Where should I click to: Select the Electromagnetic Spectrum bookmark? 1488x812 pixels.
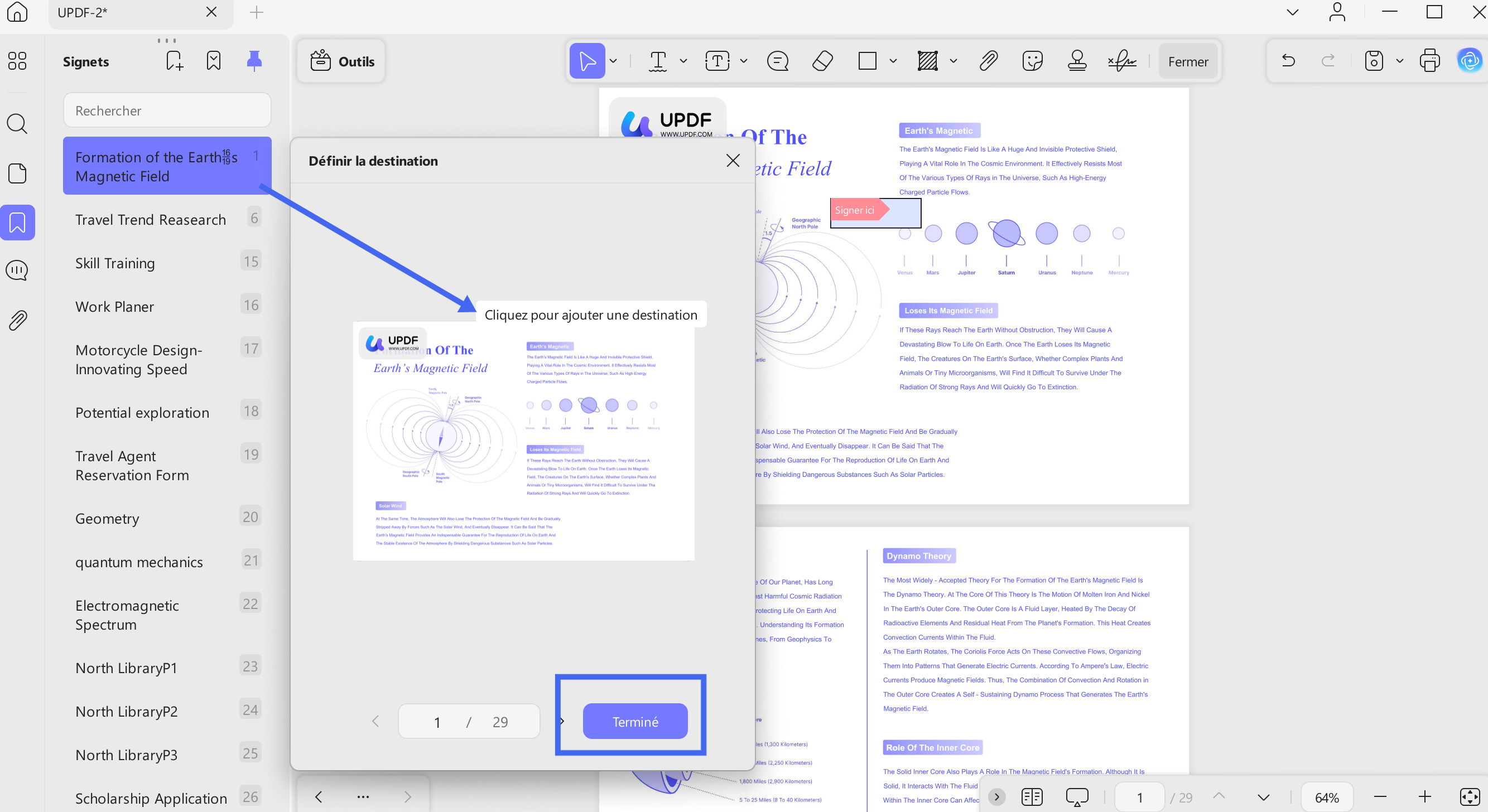pos(167,615)
